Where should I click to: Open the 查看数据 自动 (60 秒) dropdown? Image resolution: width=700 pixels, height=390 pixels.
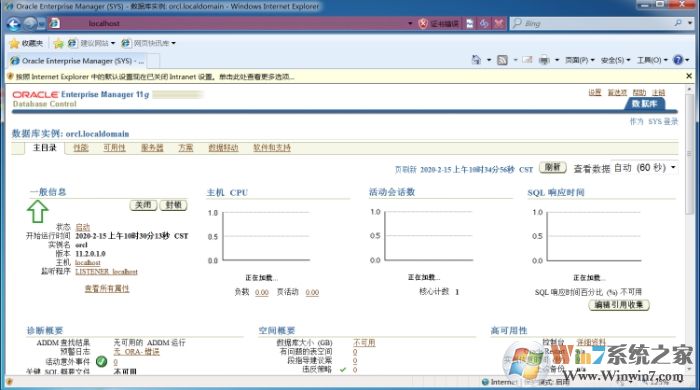[645, 168]
